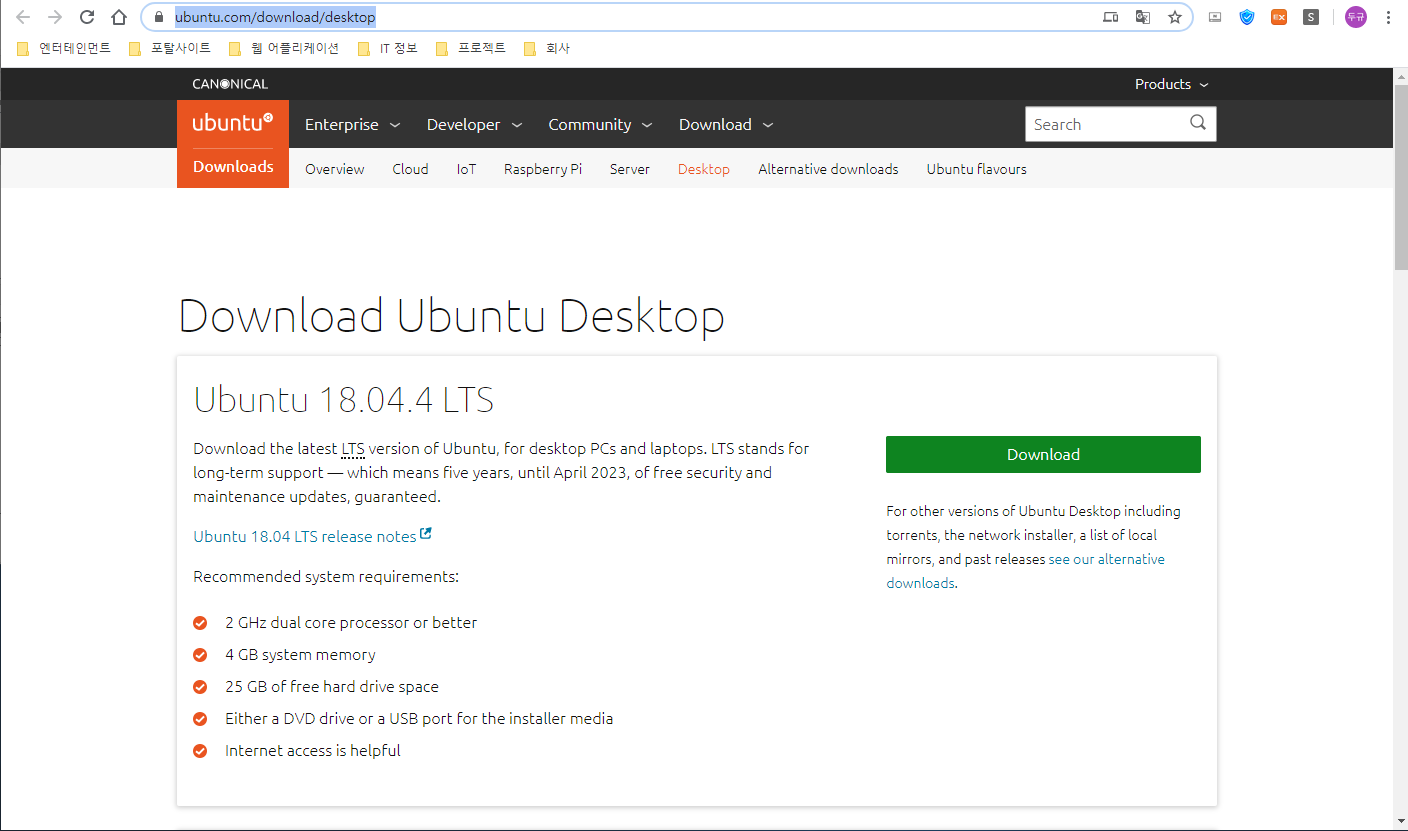Click 'Recommended system requirements:' text
Screen dimensions: 1408x831
[x=326, y=576]
